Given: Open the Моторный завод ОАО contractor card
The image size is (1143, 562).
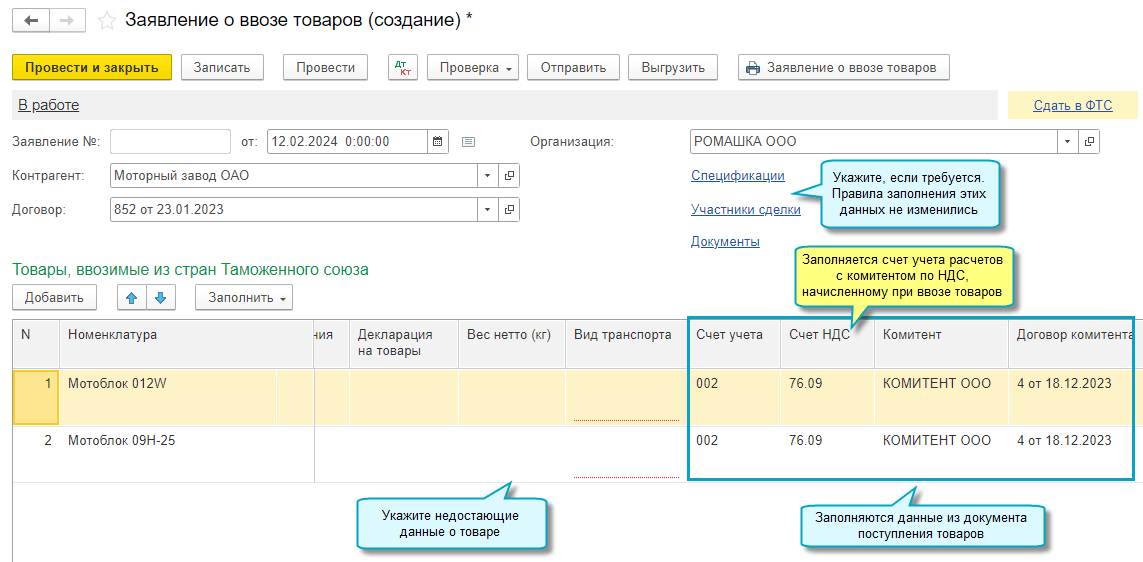Looking at the screenshot, I should (510, 176).
